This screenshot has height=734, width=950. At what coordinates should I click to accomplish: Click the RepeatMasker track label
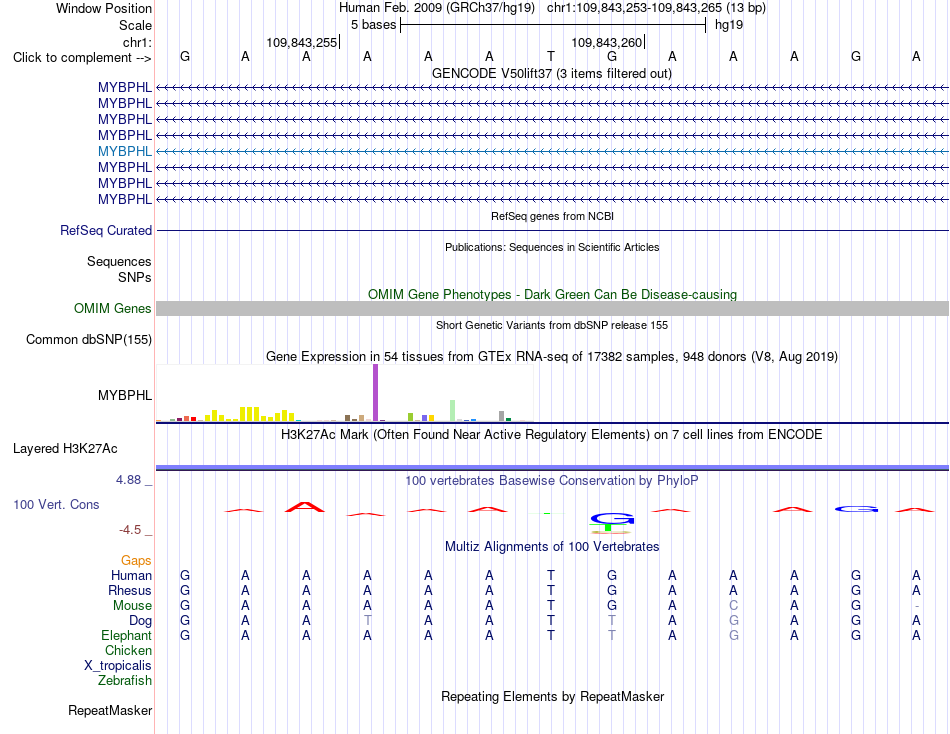point(110,710)
